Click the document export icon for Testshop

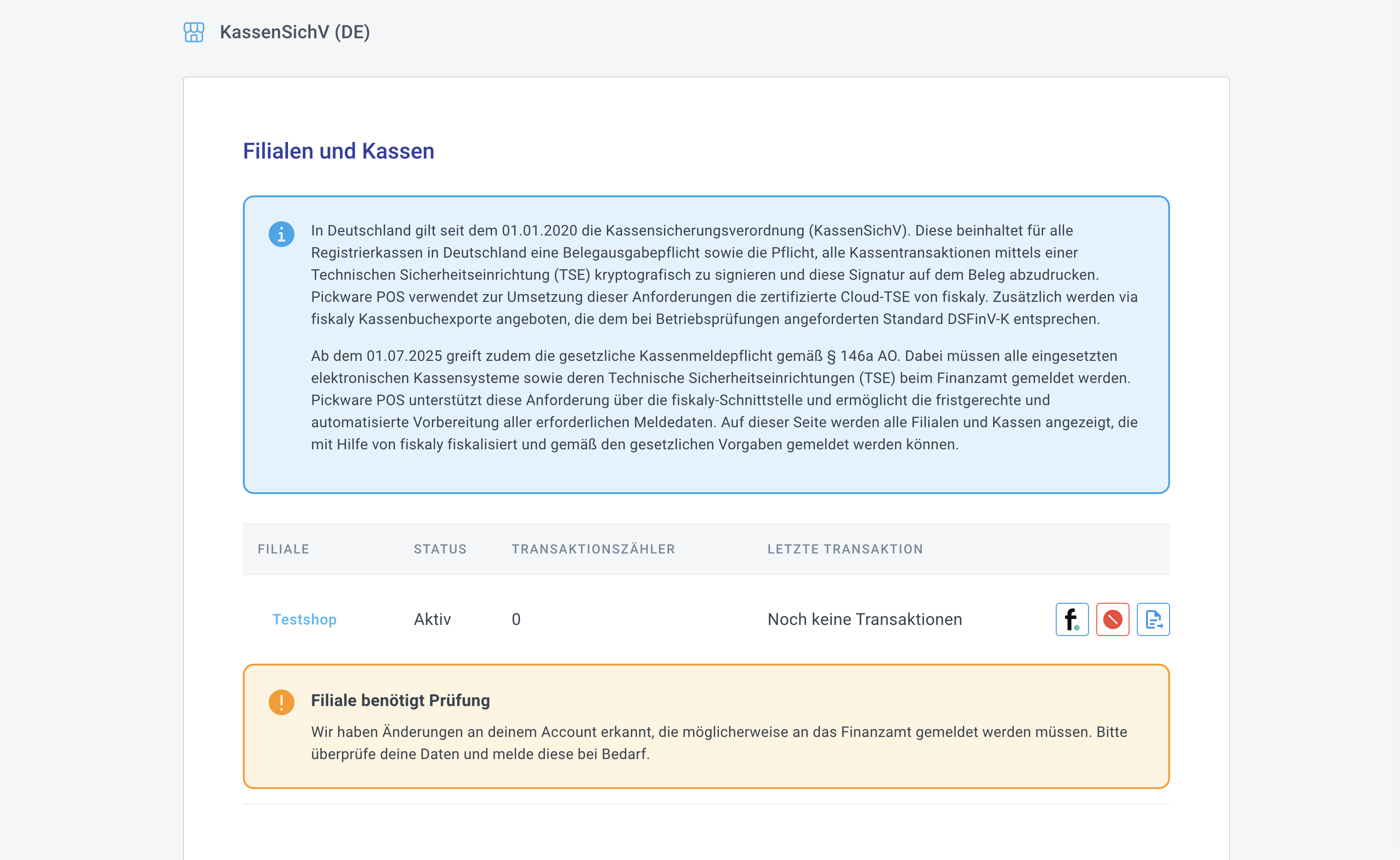(1153, 619)
